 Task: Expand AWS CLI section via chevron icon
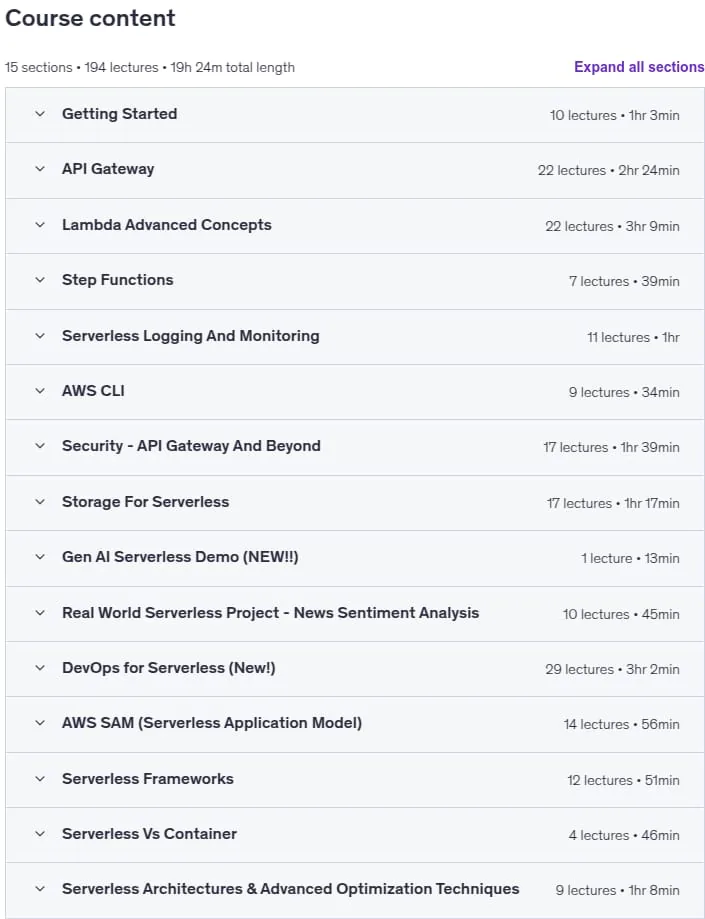pos(40,390)
